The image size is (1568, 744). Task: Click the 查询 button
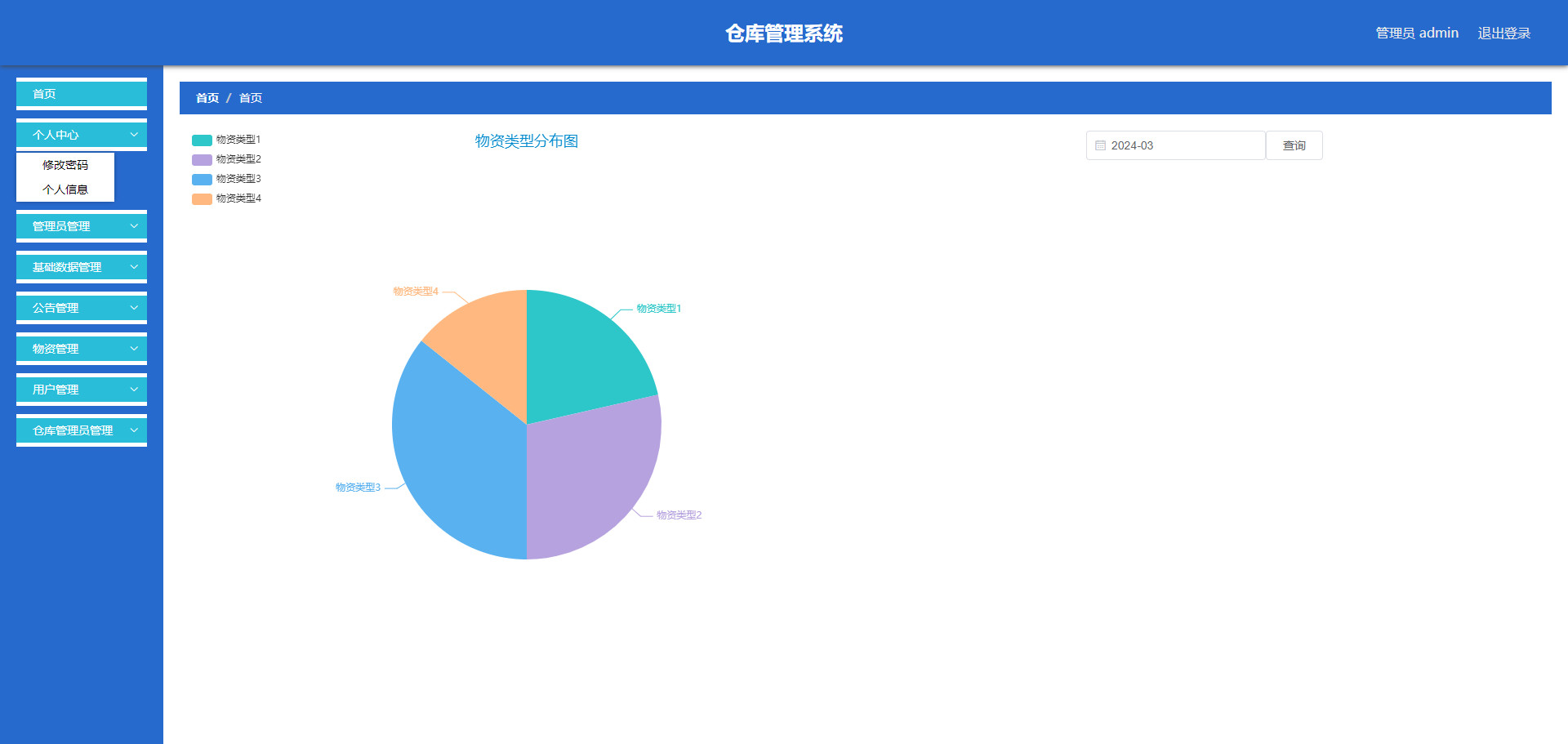(x=1294, y=145)
